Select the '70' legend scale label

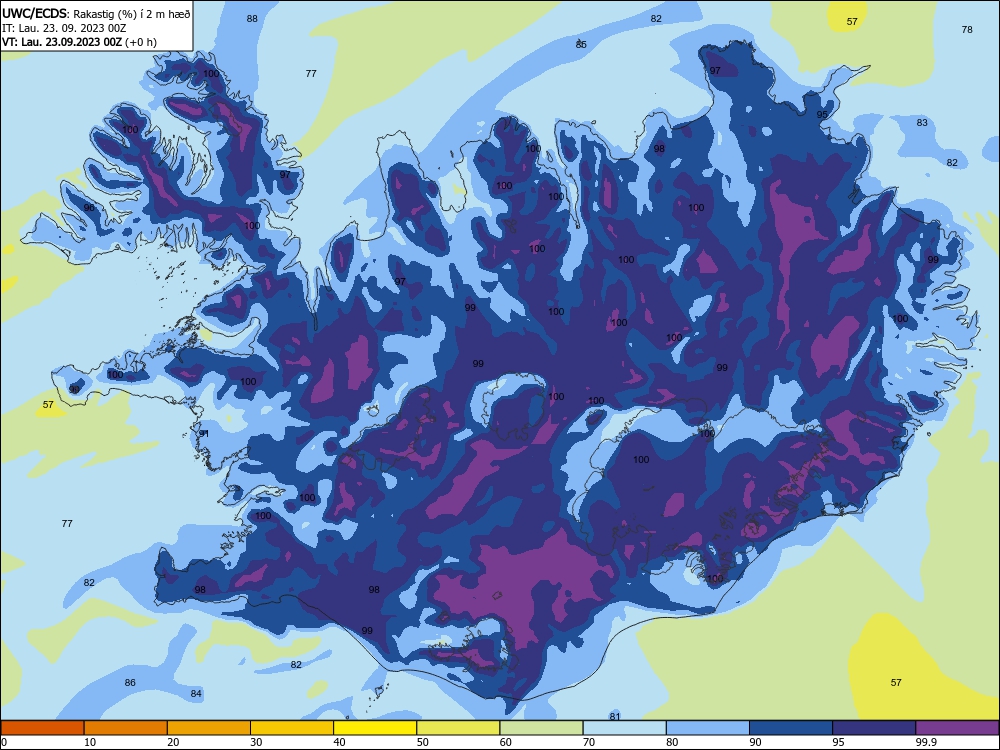[589, 742]
